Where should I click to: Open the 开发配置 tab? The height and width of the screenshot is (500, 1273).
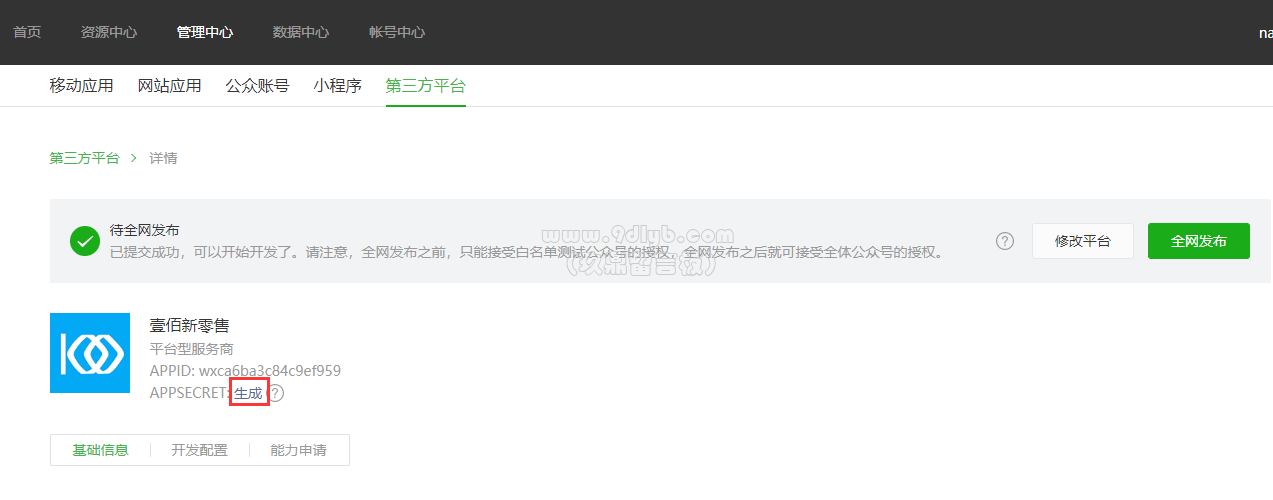(x=199, y=450)
